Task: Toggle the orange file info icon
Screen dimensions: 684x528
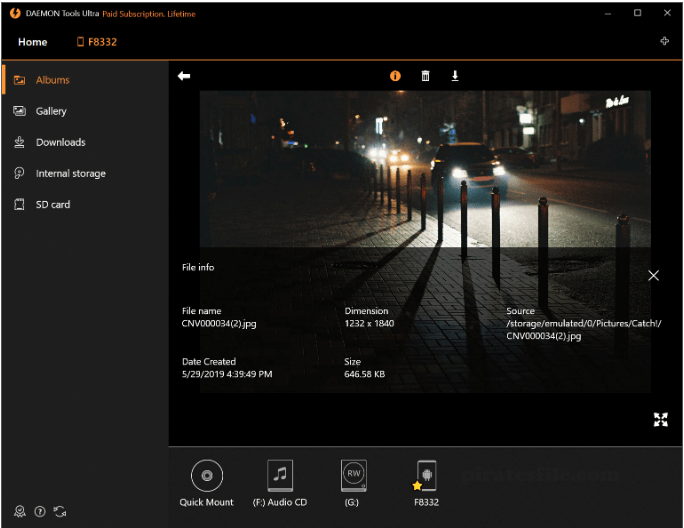Action: (x=395, y=76)
